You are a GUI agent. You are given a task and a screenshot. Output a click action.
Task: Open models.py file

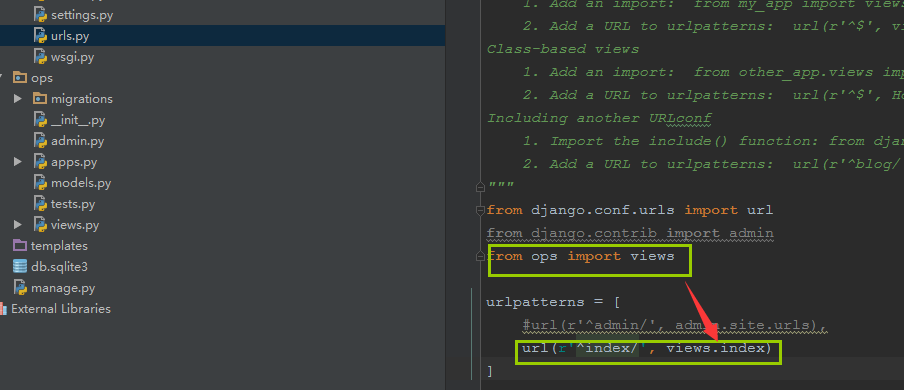(x=81, y=183)
